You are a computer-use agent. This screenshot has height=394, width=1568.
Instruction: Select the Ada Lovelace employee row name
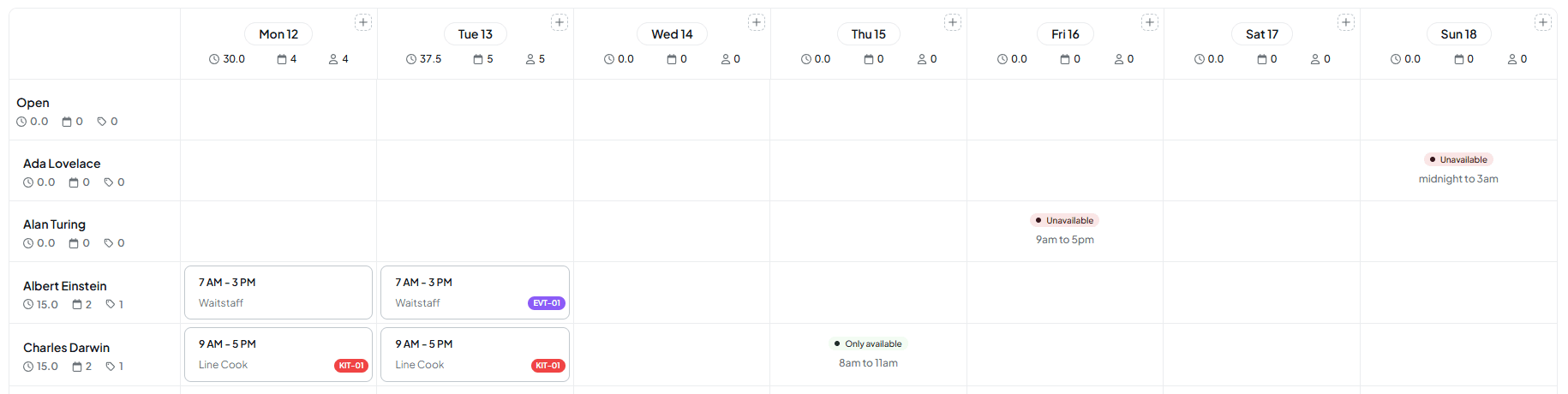click(x=62, y=164)
